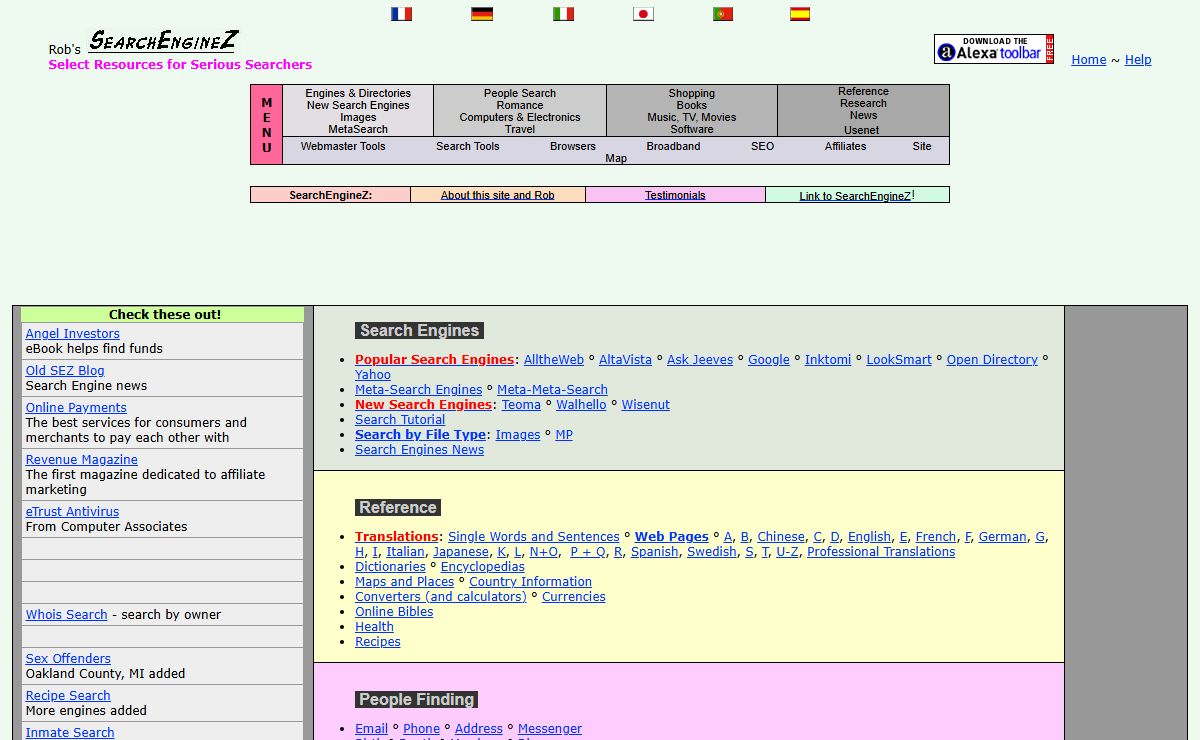Open Meta-Search Engines link

pos(419,390)
